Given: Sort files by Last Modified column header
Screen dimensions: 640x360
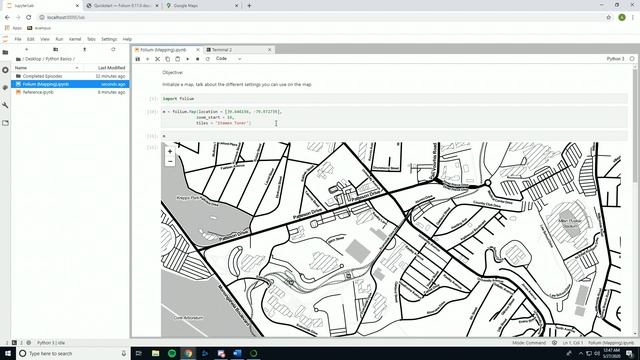Looking at the screenshot, I should 111,68.
